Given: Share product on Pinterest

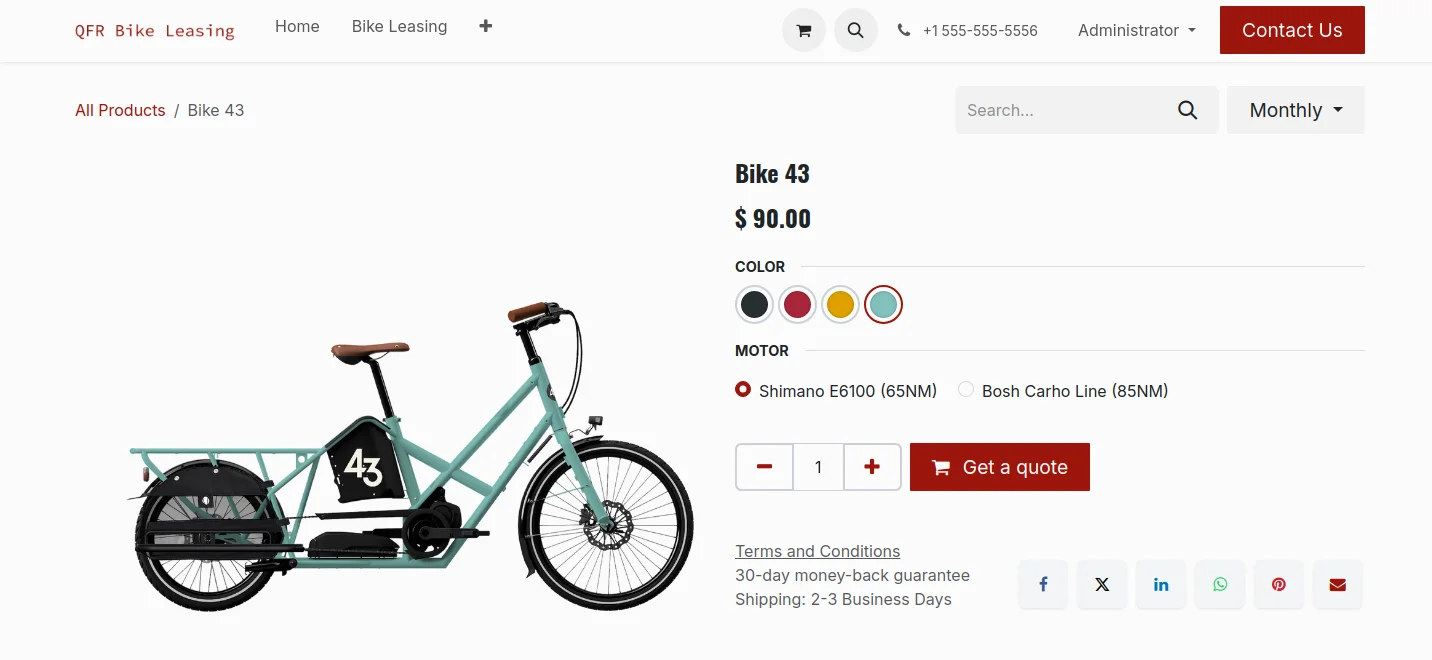Looking at the screenshot, I should point(1279,585).
